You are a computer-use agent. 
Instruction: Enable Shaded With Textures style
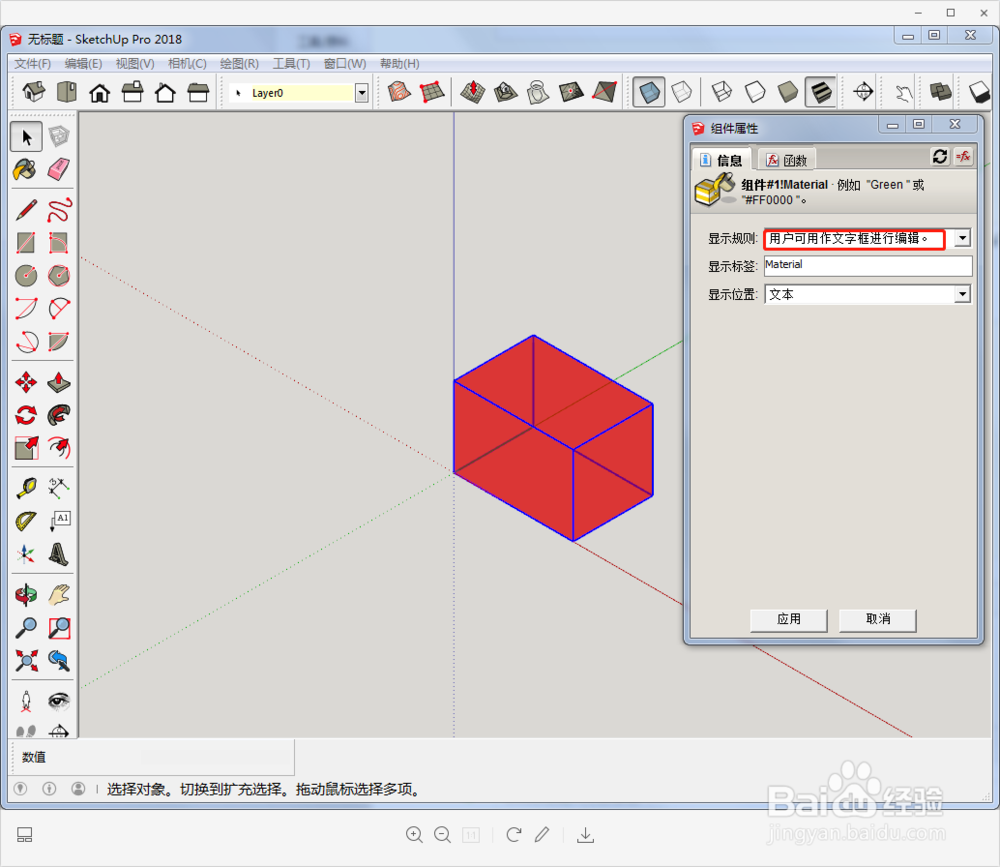click(821, 93)
